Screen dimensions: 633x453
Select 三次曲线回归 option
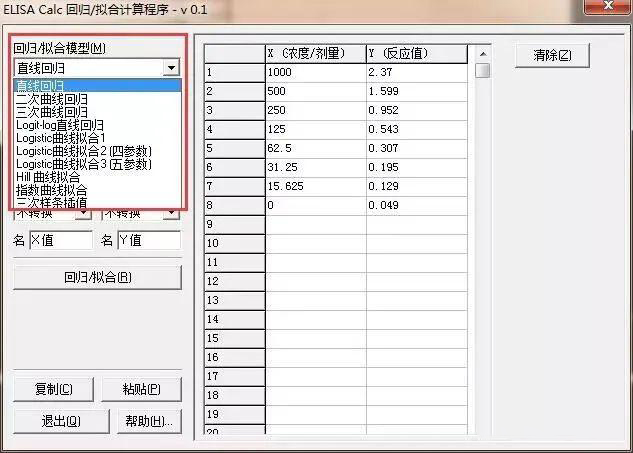click(98, 112)
